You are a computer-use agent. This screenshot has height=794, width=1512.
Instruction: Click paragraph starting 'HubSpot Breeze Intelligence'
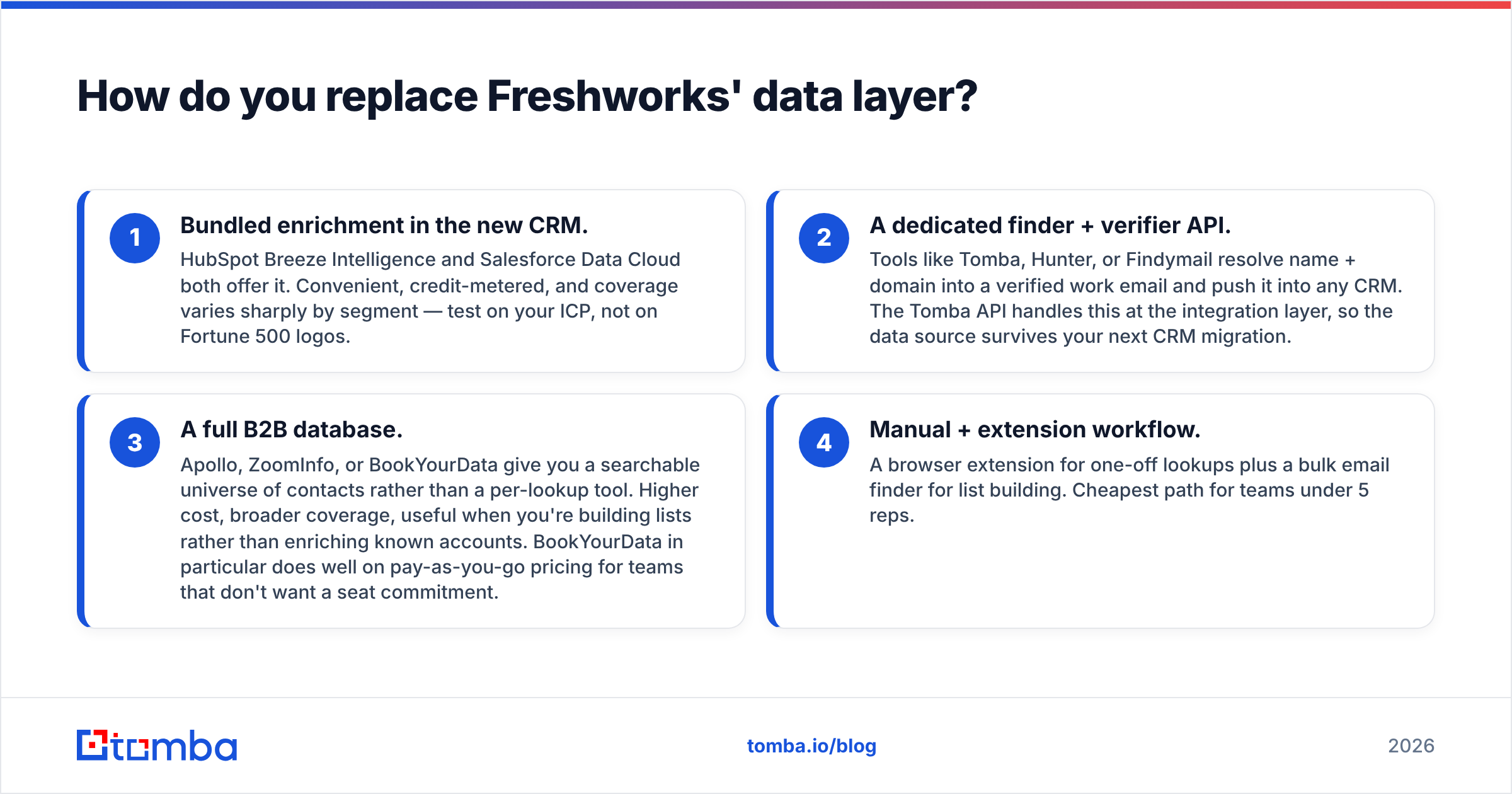pos(430,298)
